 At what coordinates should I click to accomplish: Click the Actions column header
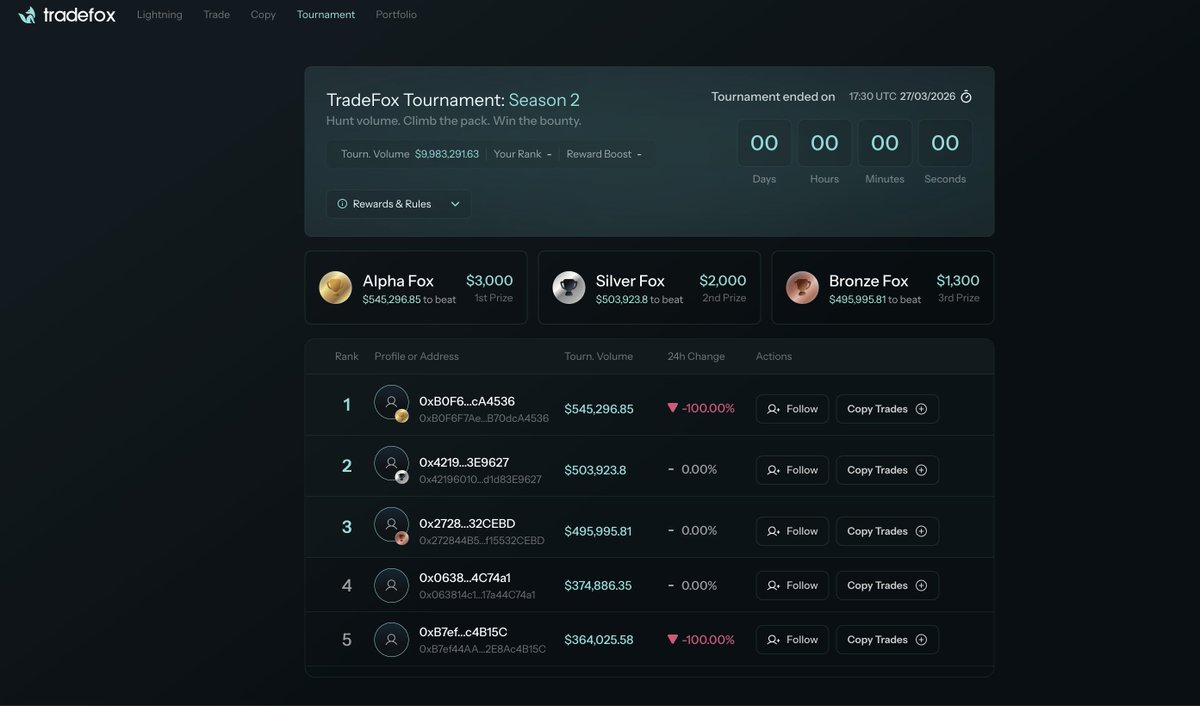[774, 356]
